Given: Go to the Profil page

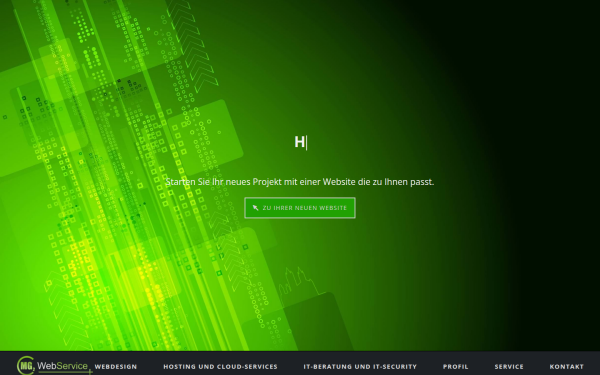Looking at the screenshot, I should pyautogui.click(x=455, y=367).
